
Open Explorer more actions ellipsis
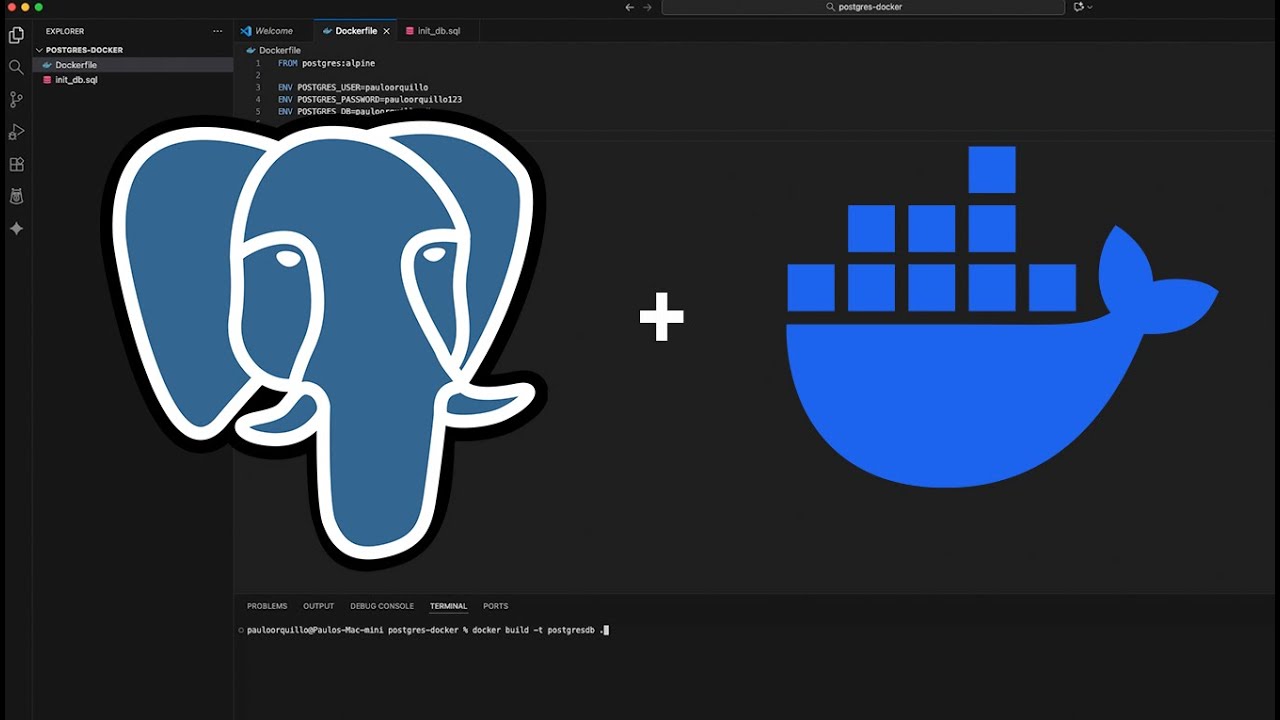[217, 31]
